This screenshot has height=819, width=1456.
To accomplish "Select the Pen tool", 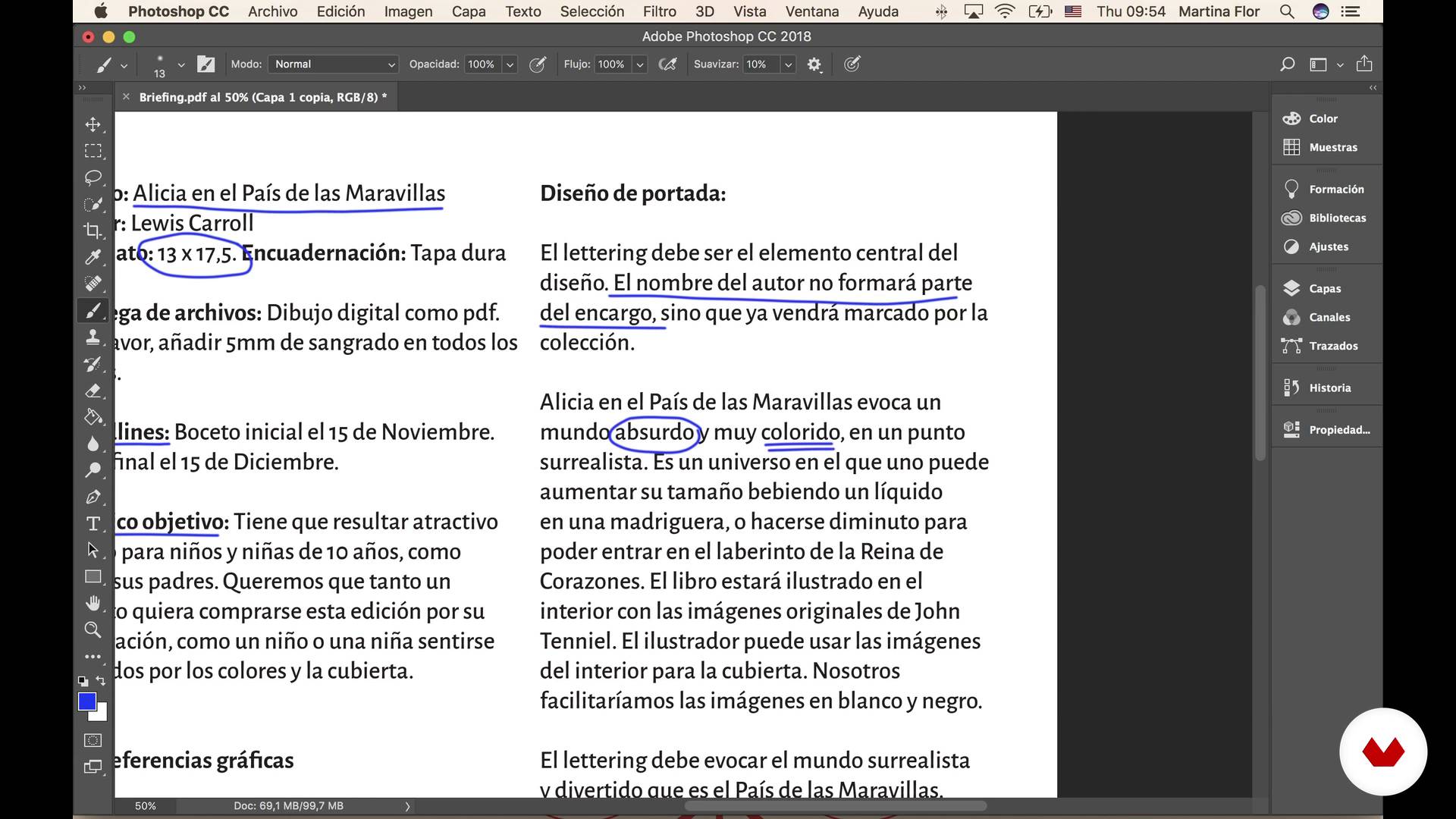I will 93,497.
